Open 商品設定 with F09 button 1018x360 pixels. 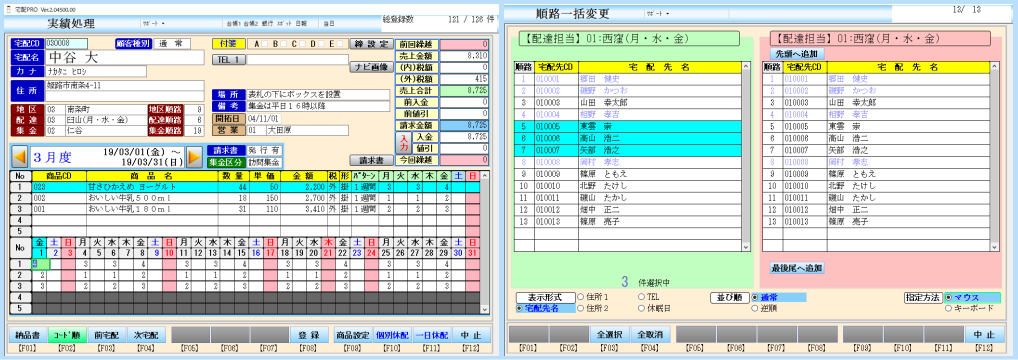pos(353,335)
